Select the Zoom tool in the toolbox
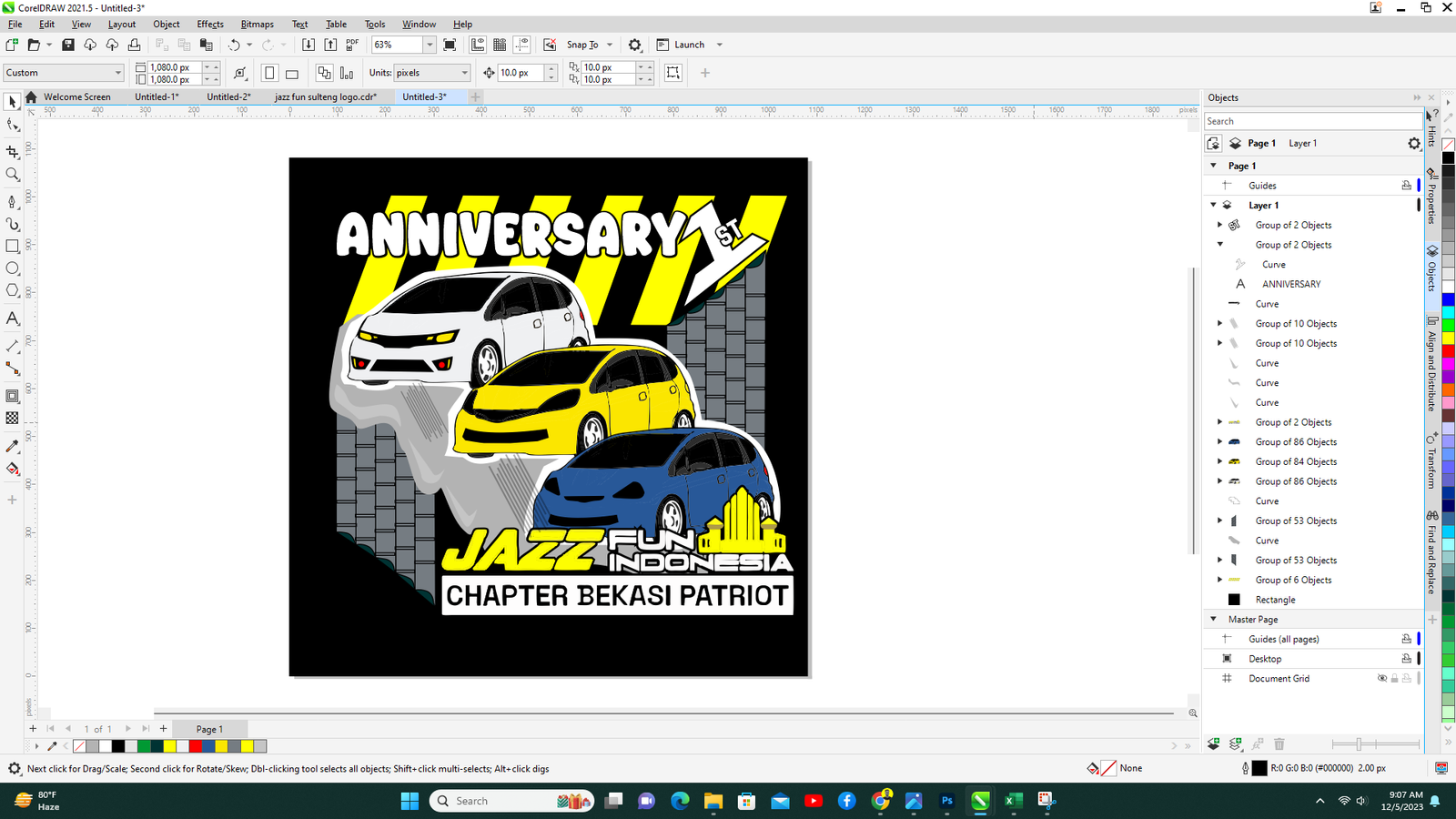The height and width of the screenshot is (819, 1456). (x=13, y=175)
